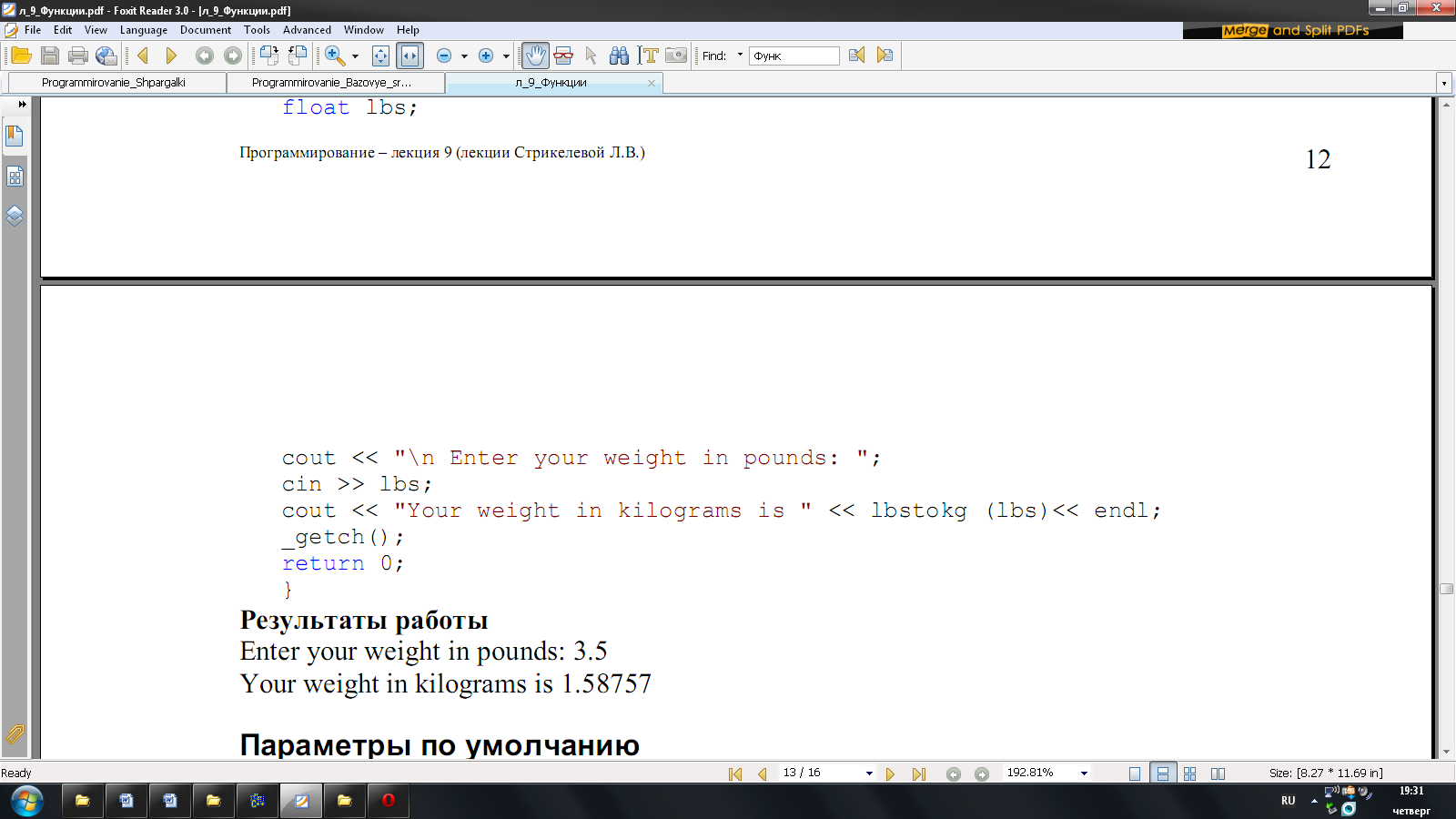Open the View menu
This screenshot has width=1456, height=819.
[96, 30]
